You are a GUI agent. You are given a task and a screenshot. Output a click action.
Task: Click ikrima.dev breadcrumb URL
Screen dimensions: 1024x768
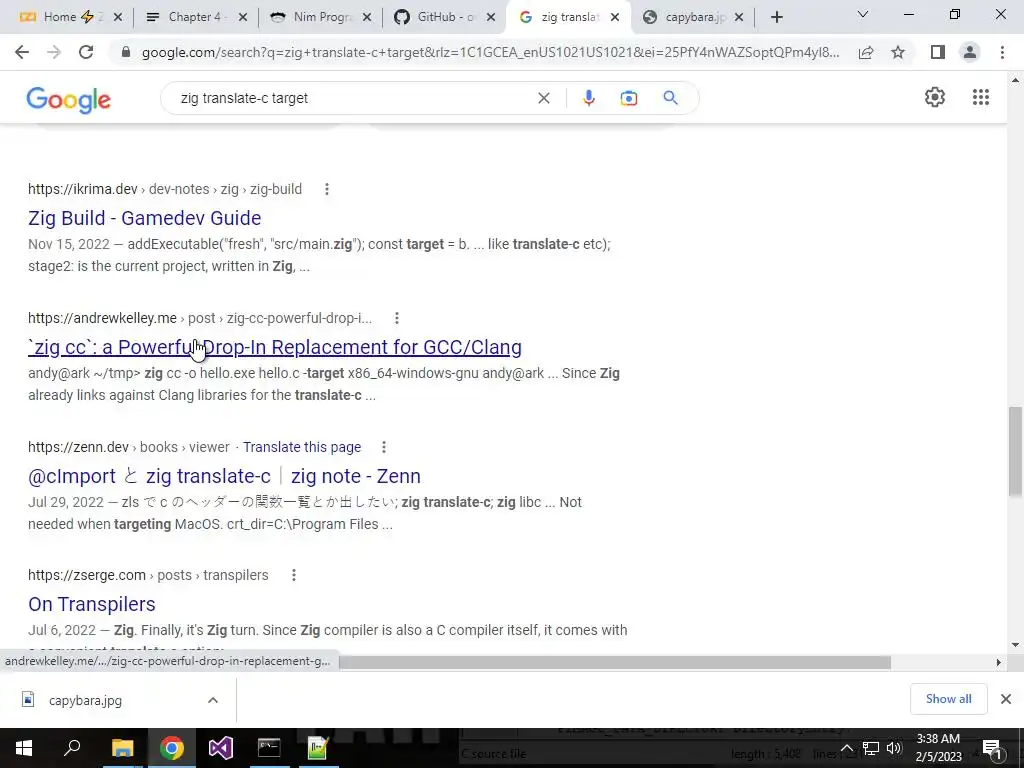pos(165,189)
